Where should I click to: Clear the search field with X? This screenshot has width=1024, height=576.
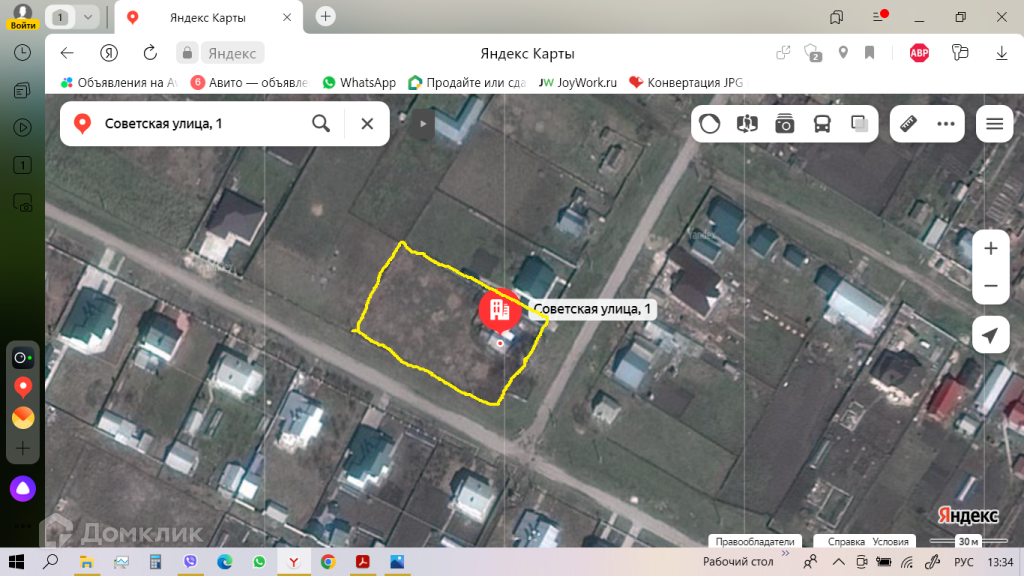click(x=367, y=123)
